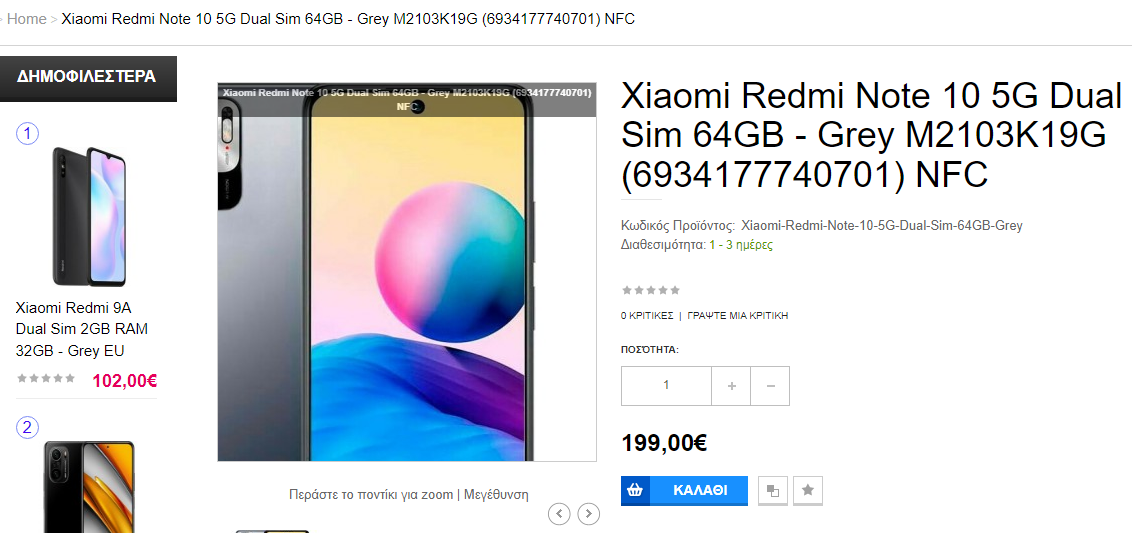Click Redmi 9A rating stars in sidebar

point(45,378)
